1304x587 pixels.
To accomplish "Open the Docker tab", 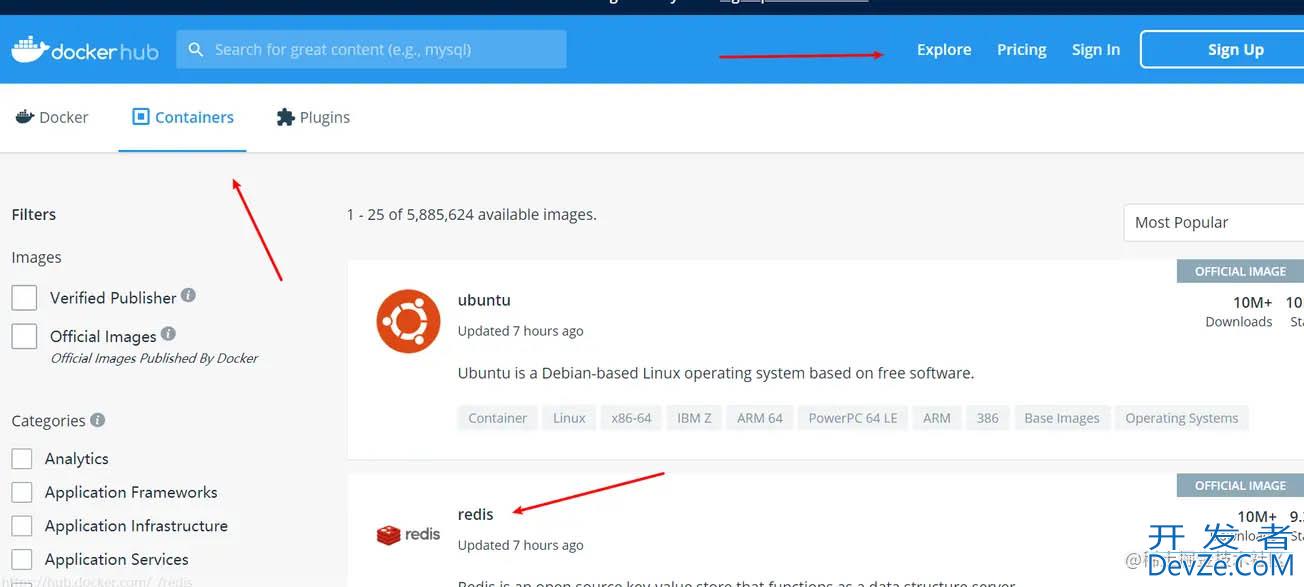I will 52,117.
